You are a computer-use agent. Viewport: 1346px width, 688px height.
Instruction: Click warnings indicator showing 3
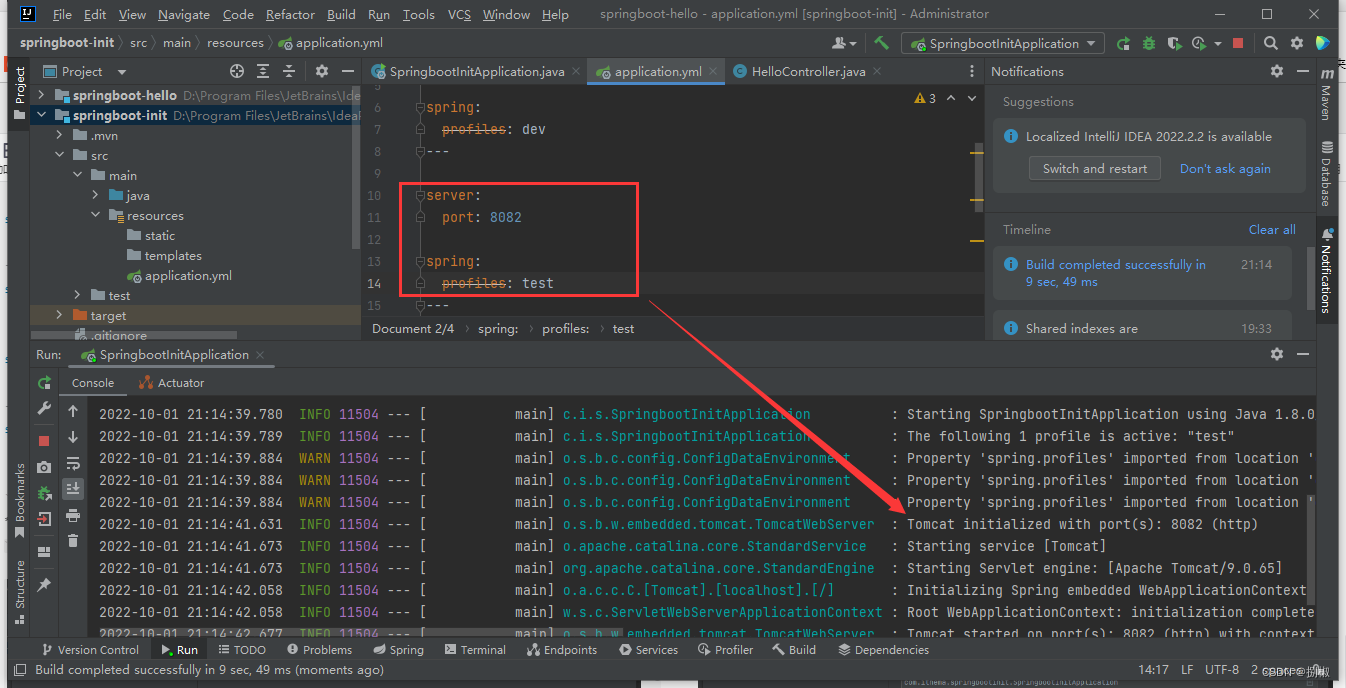[x=925, y=98]
